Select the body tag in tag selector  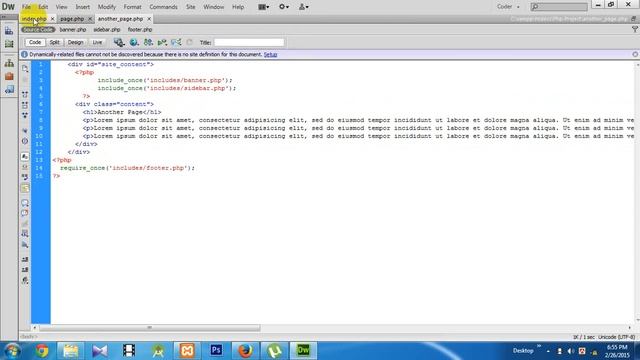point(29,337)
